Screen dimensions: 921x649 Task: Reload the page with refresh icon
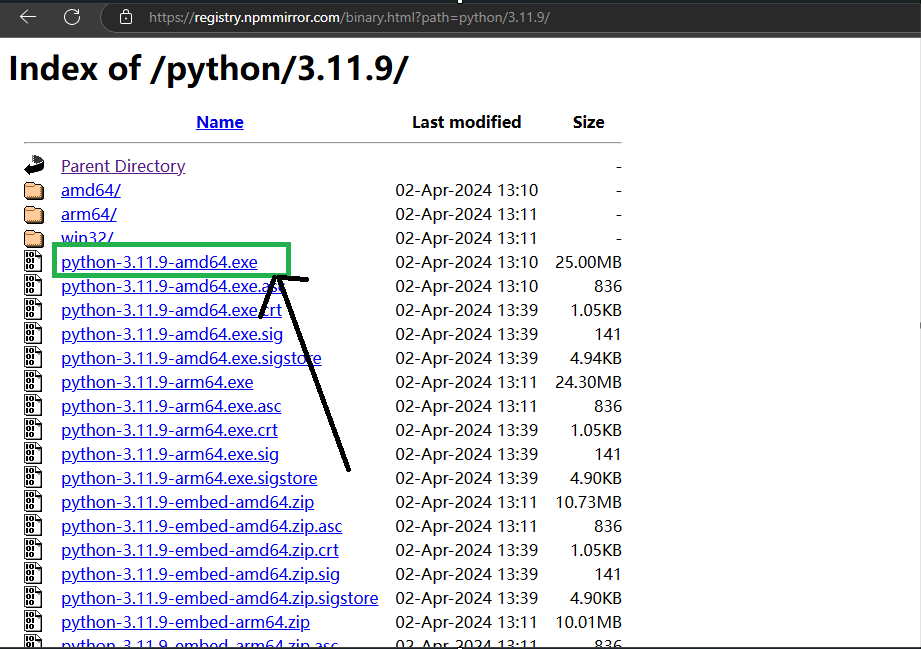72,17
